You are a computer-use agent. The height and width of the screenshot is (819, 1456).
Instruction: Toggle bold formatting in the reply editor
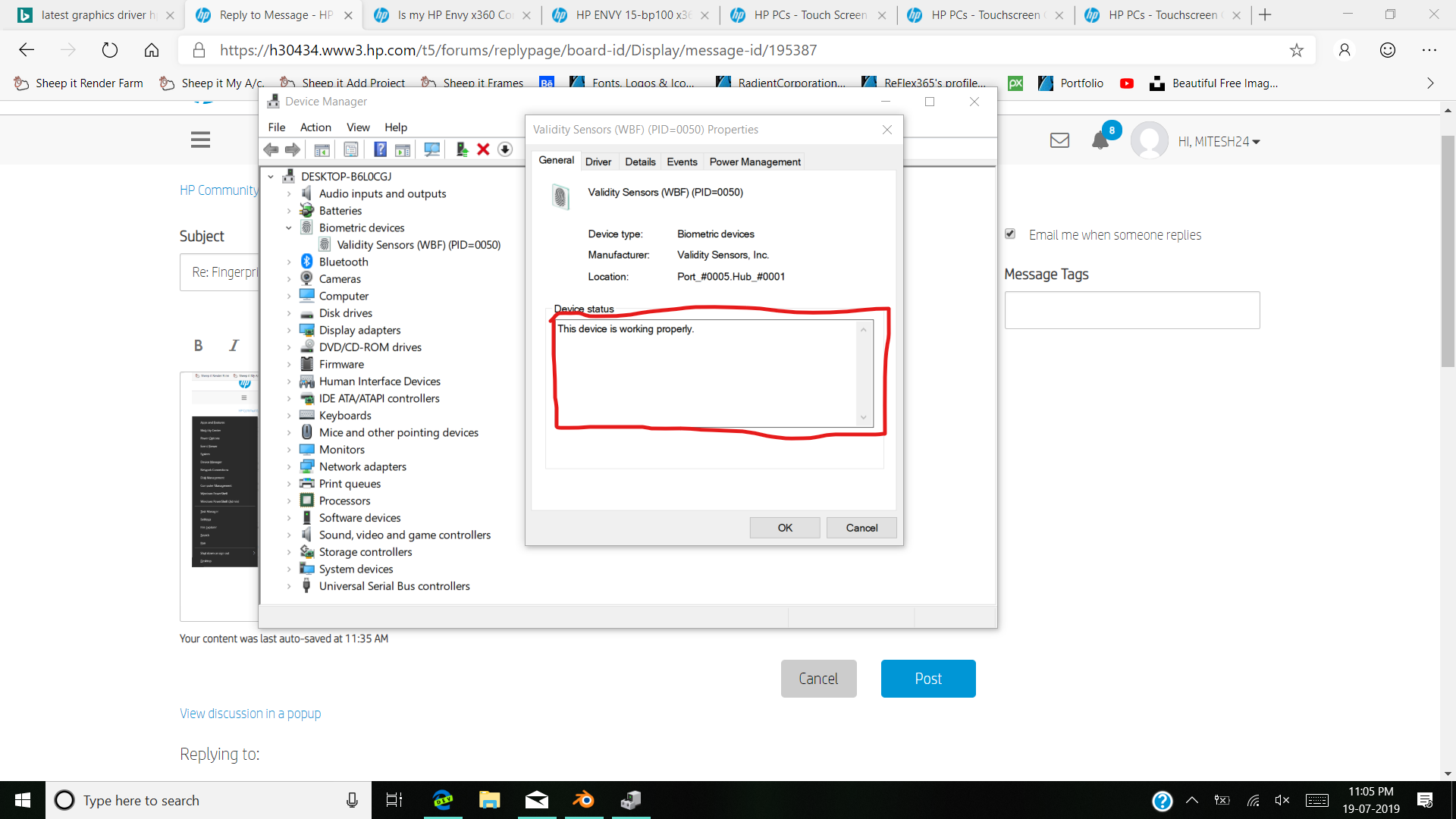click(198, 345)
